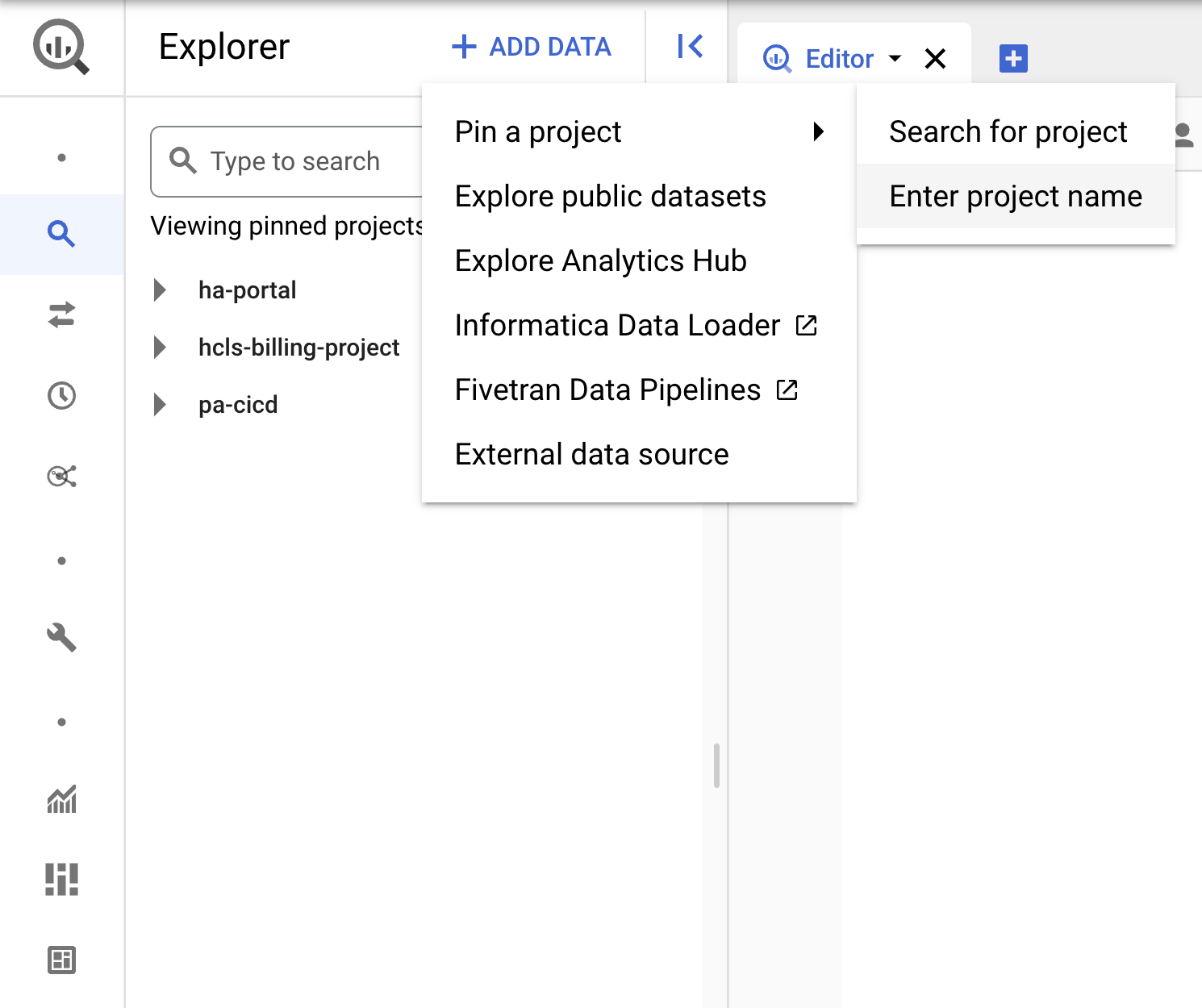
Task: Open the BI Engine icon
Action: point(61,960)
